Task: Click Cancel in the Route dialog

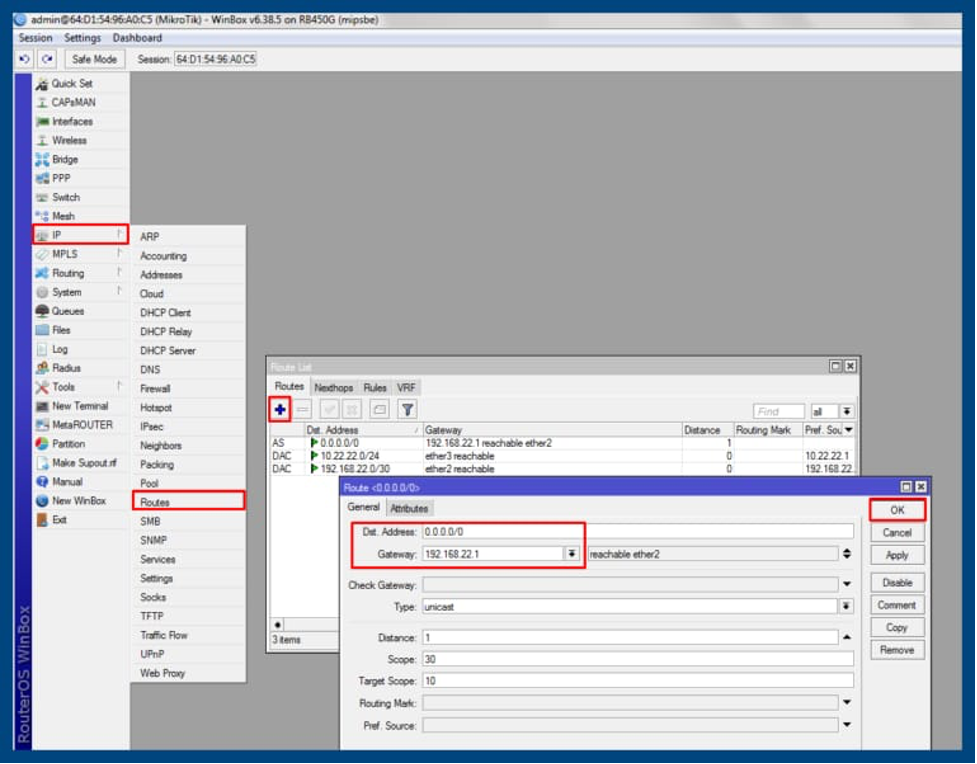Action: 897,533
